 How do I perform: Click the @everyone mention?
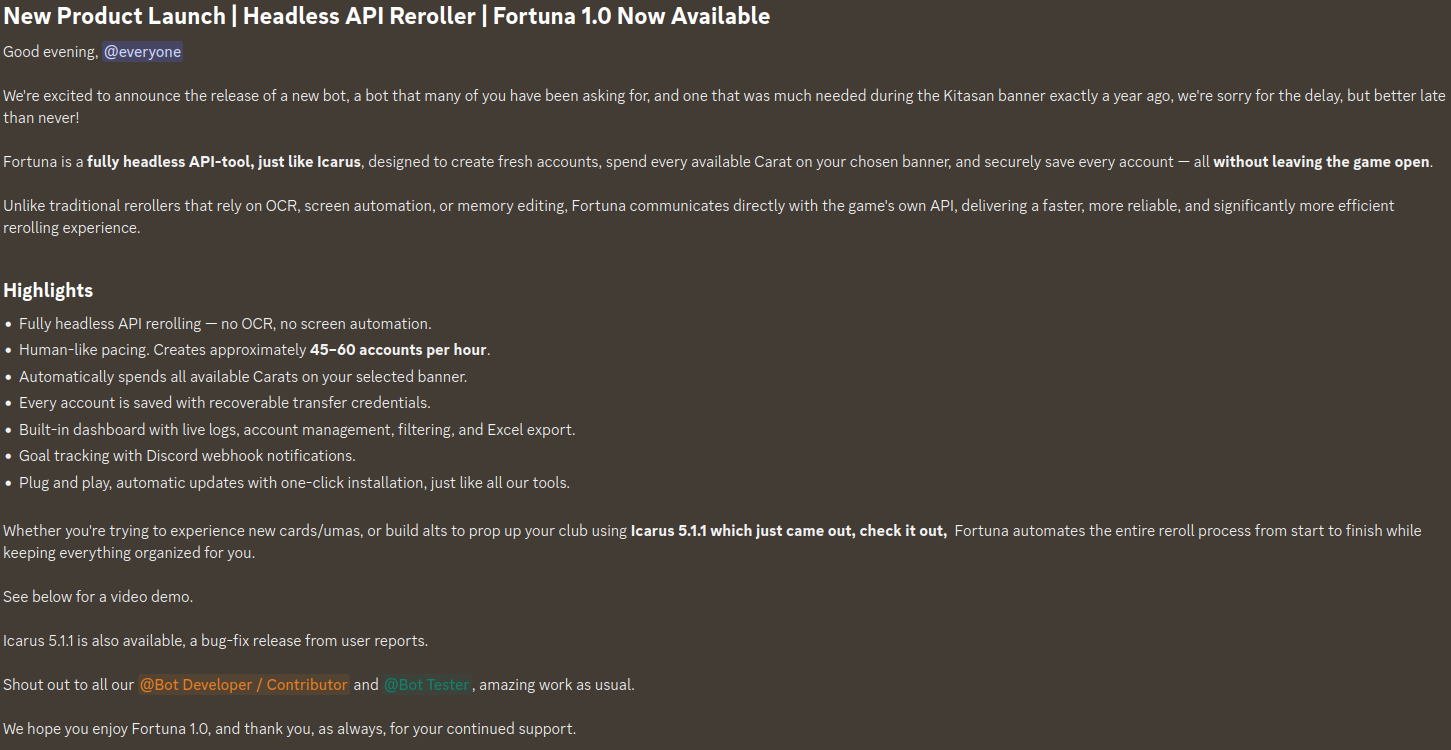(x=142, y=52)
